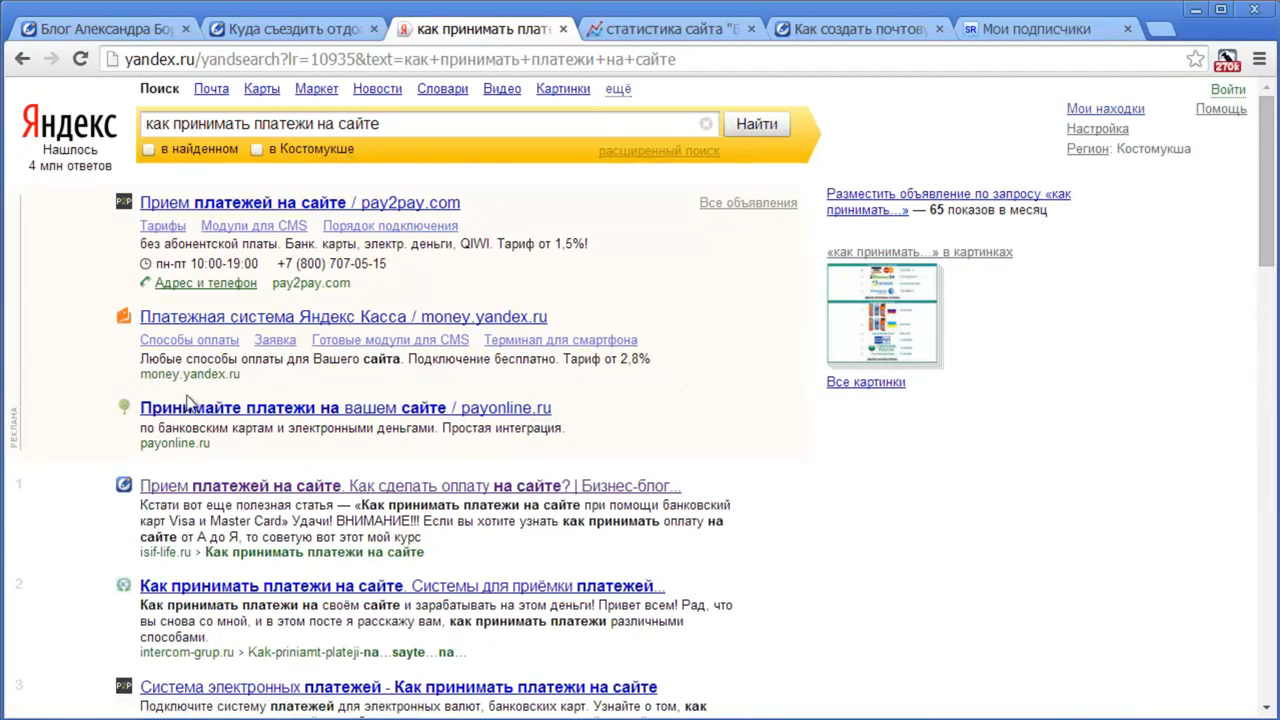
Task: Open the Картинки service link
Action: (x=563, y=89)
